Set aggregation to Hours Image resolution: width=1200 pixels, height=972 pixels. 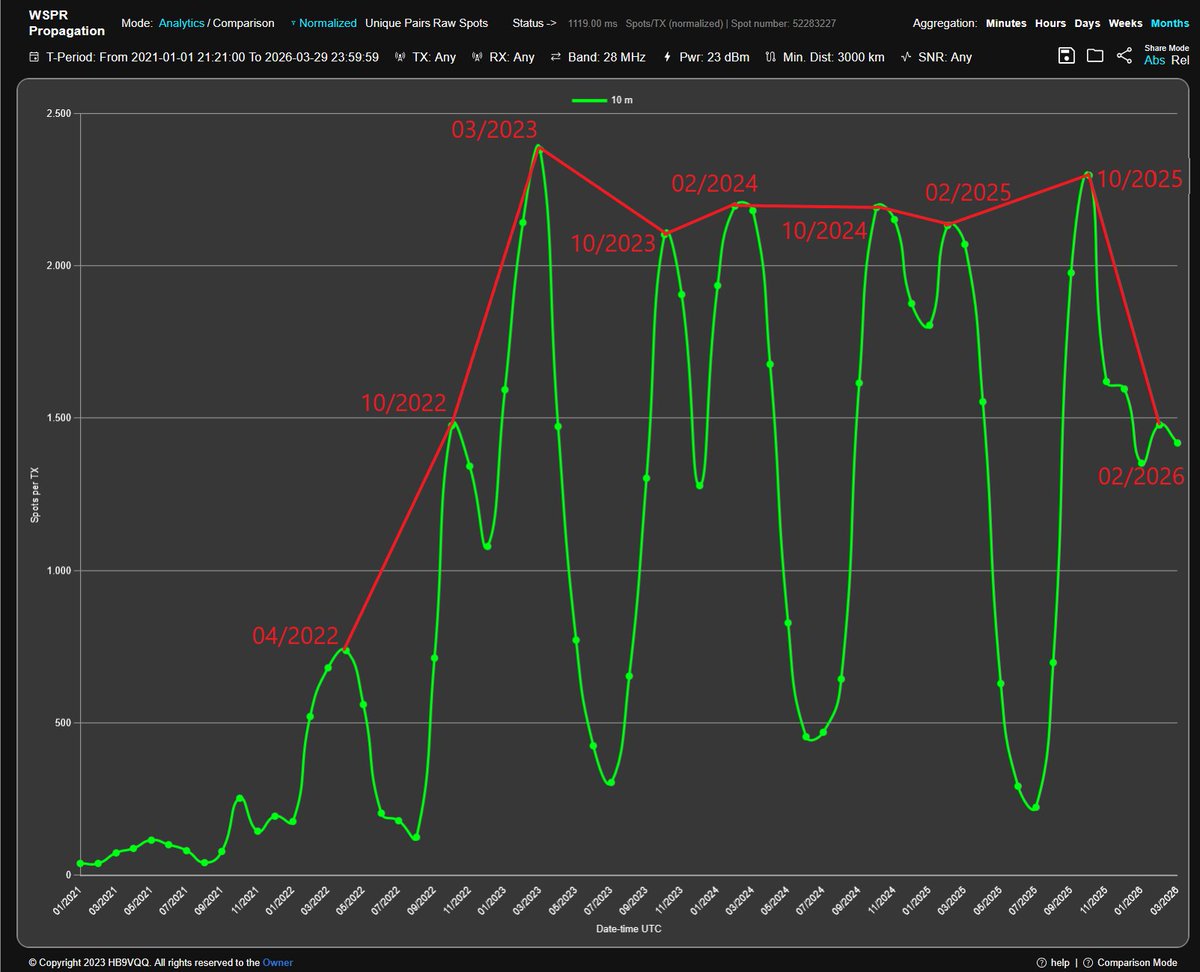click(1050, 22)
